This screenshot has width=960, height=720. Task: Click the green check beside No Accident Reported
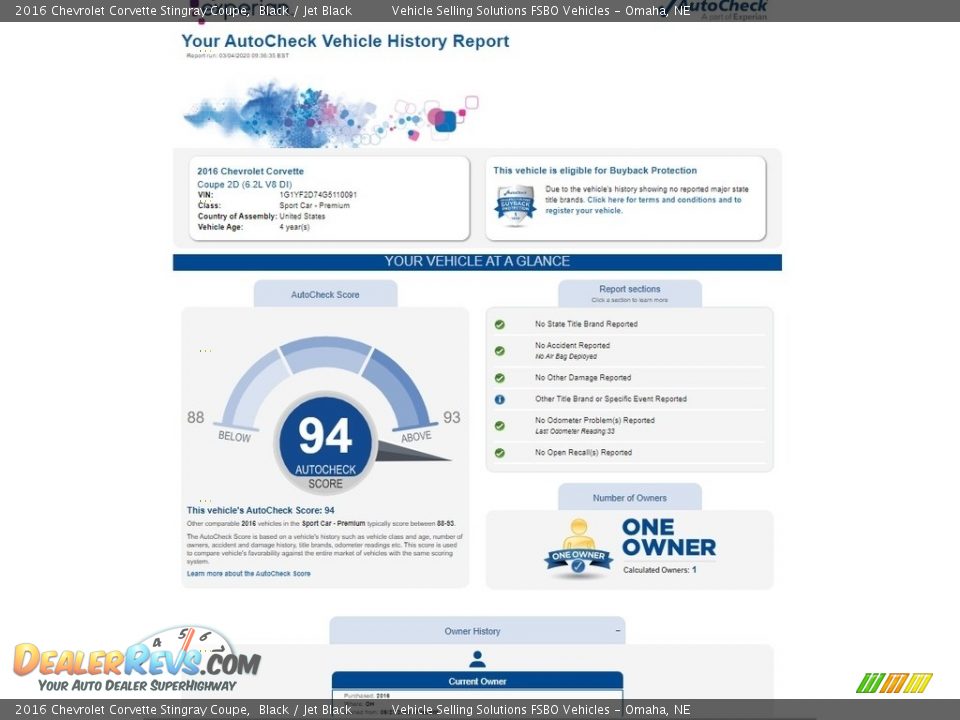pyautogui.click(x=500, y=351)
